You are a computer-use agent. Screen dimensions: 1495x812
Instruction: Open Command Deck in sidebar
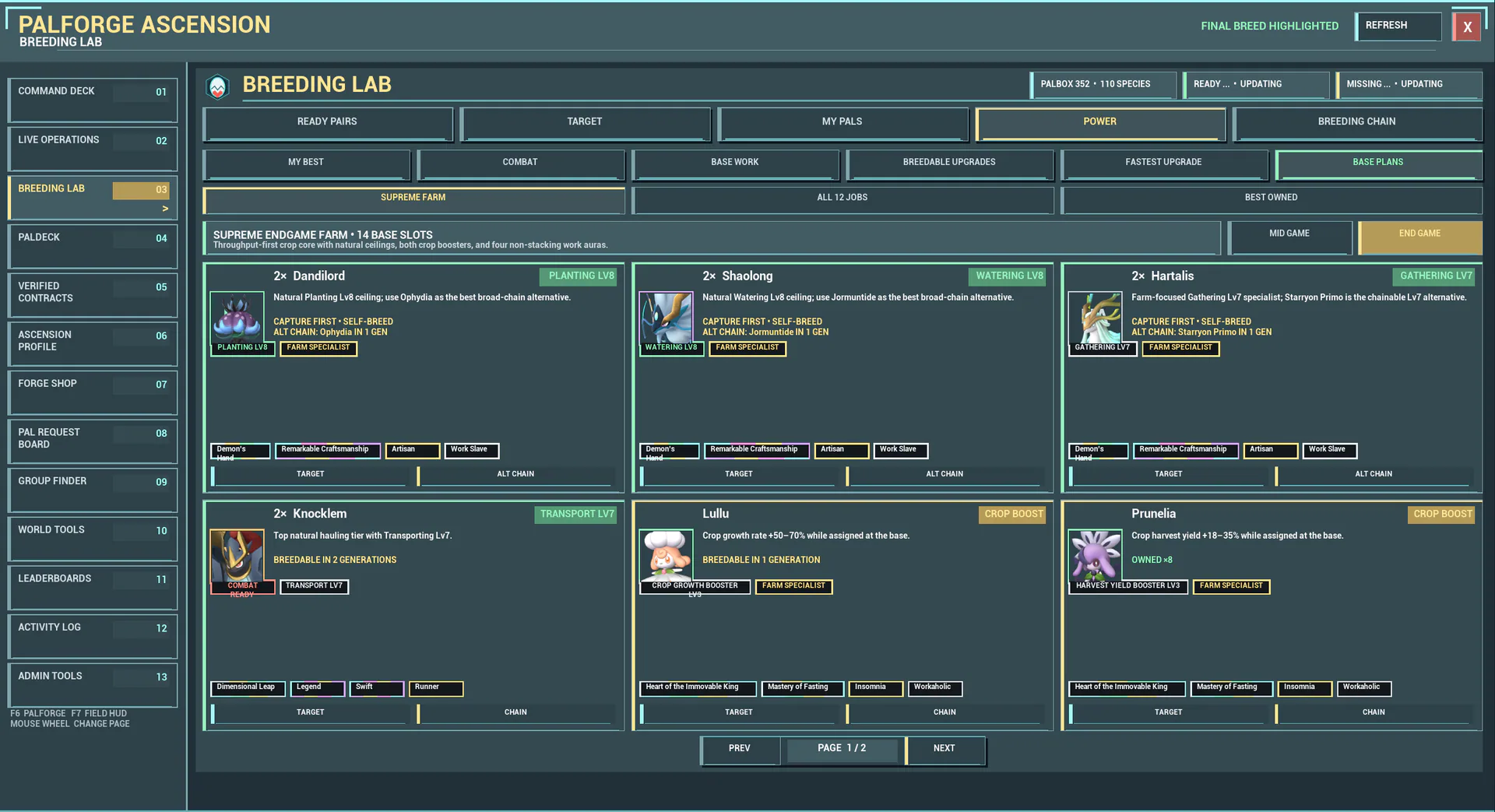(x=93, y=100)
